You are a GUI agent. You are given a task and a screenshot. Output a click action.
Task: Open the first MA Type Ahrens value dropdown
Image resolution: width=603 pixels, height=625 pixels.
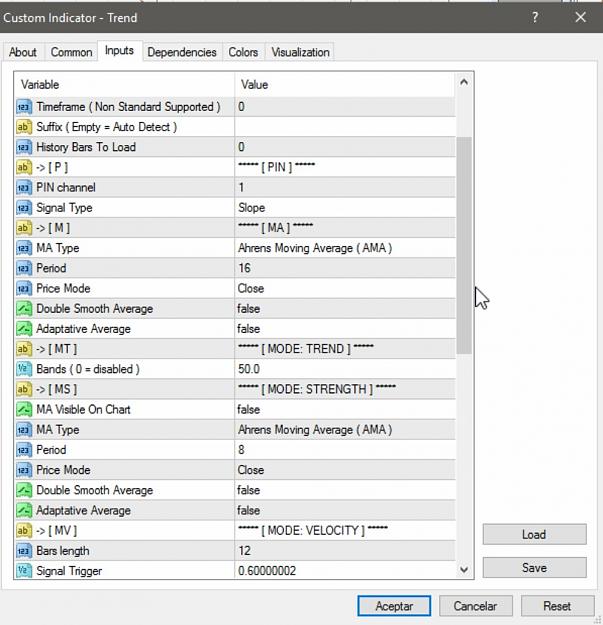point(345,248)
